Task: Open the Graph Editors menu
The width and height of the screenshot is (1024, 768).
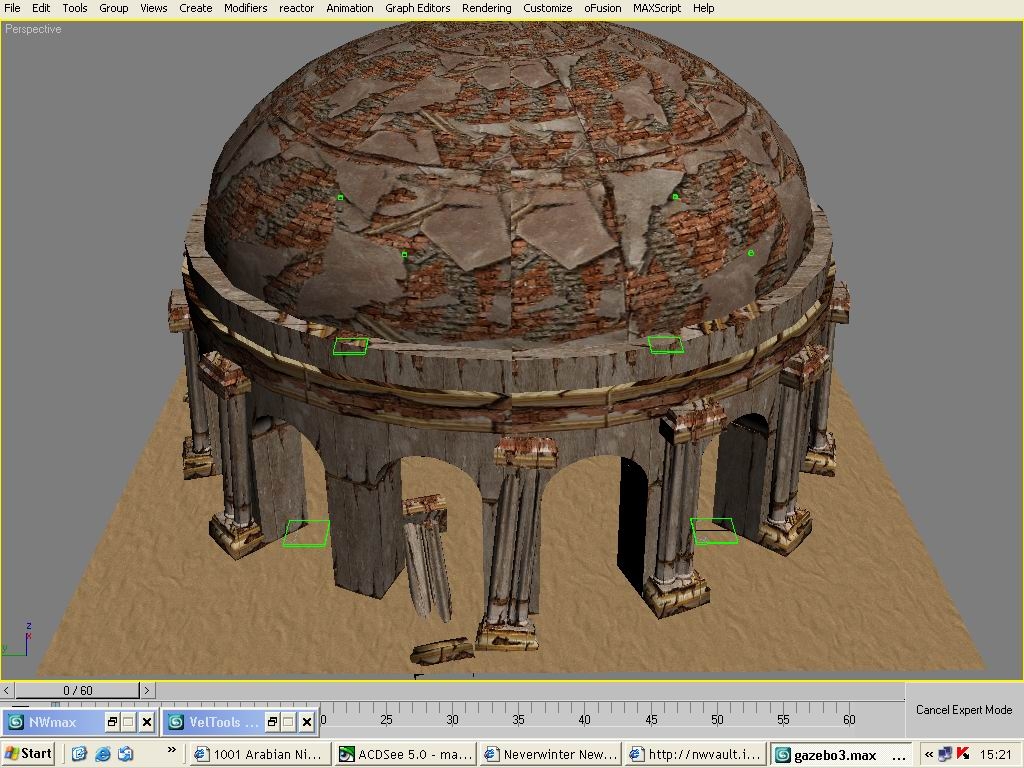Action: tap(417, 8)
